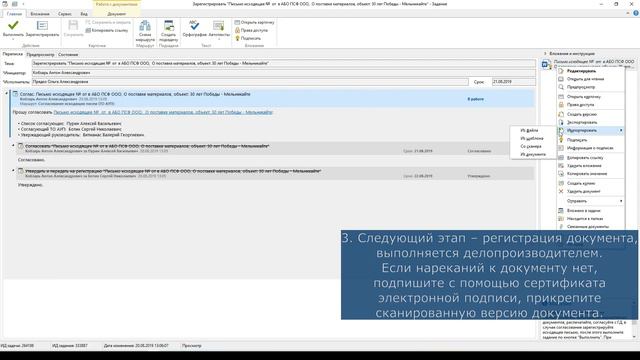Switch to the Главная ribbon tab
Screen dimensions: 640x360
(x=14, y=14)
